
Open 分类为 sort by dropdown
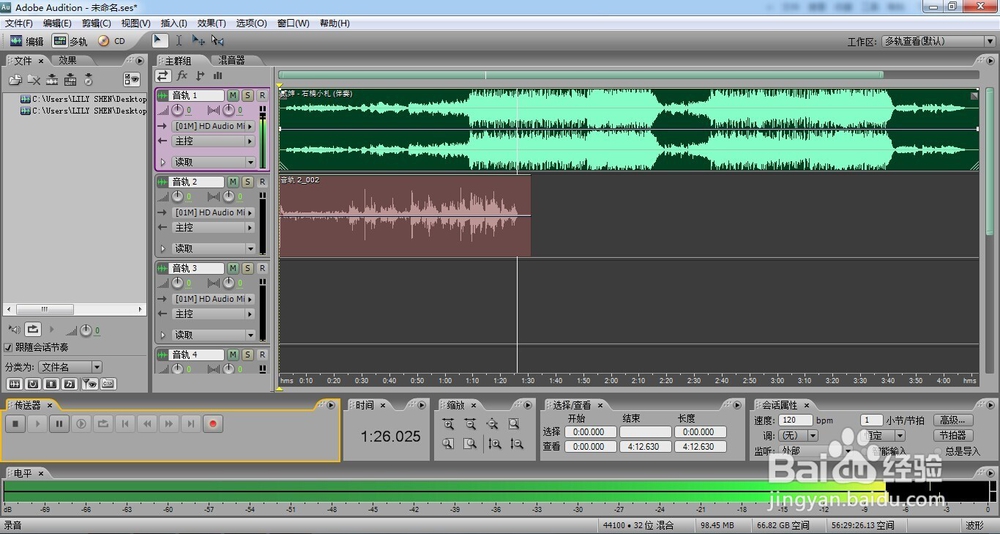70,367
